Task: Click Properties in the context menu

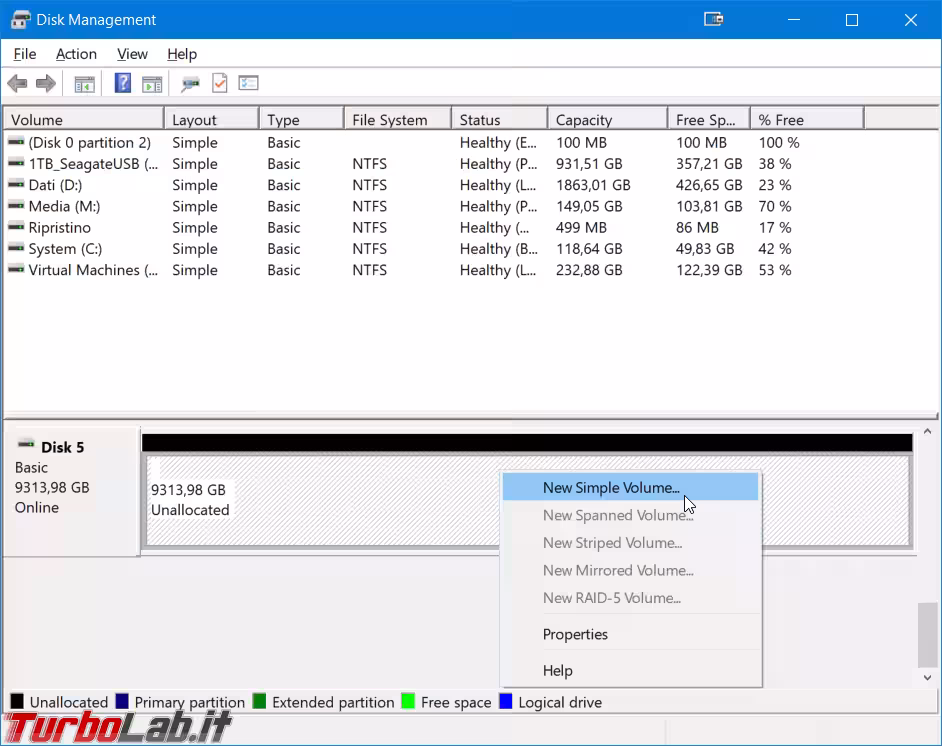Action: (575, 634)
